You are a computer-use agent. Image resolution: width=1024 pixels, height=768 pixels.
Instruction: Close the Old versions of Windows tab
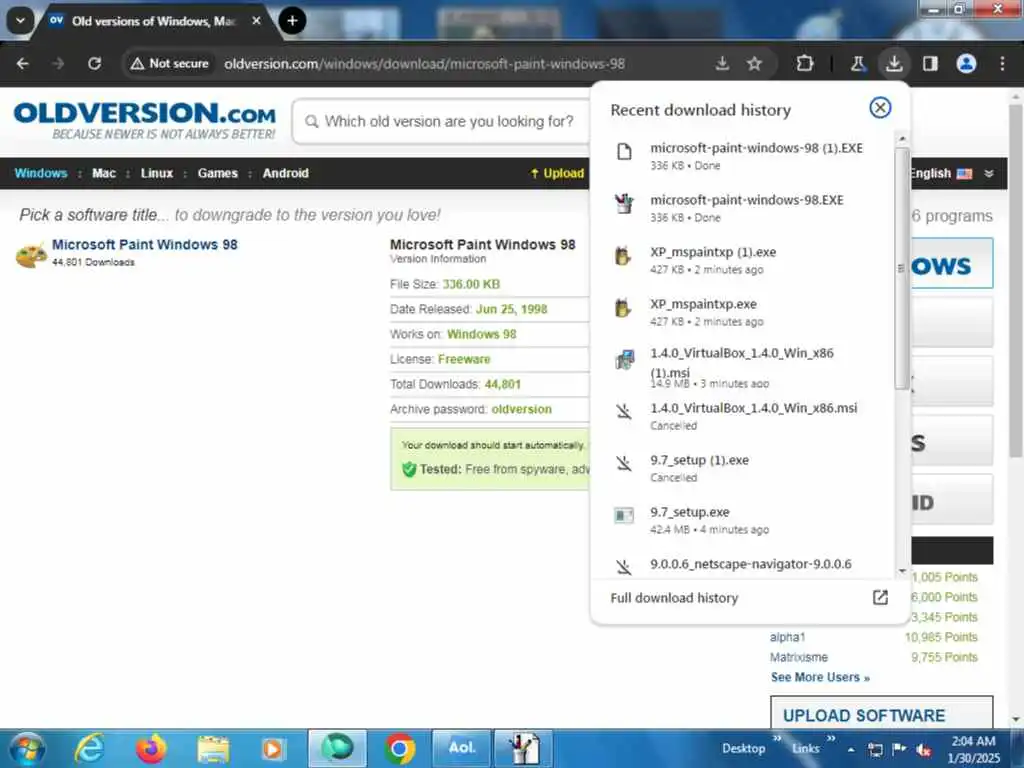(x=257, y=21)
